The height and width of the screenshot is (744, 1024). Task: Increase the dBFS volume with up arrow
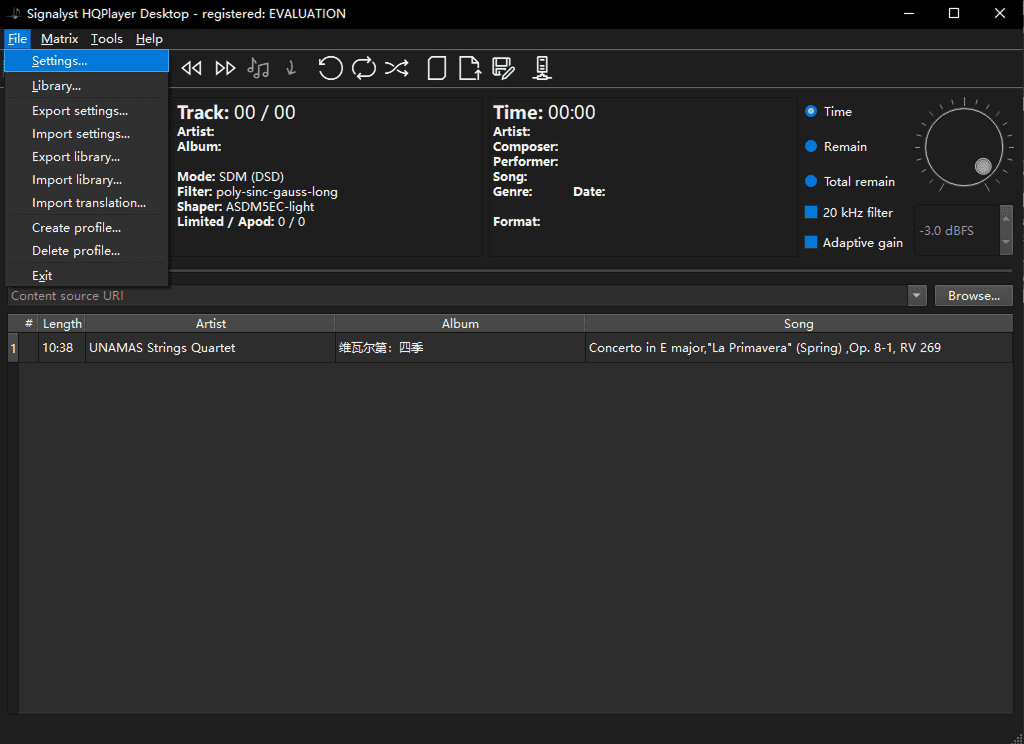[1005, 218]
